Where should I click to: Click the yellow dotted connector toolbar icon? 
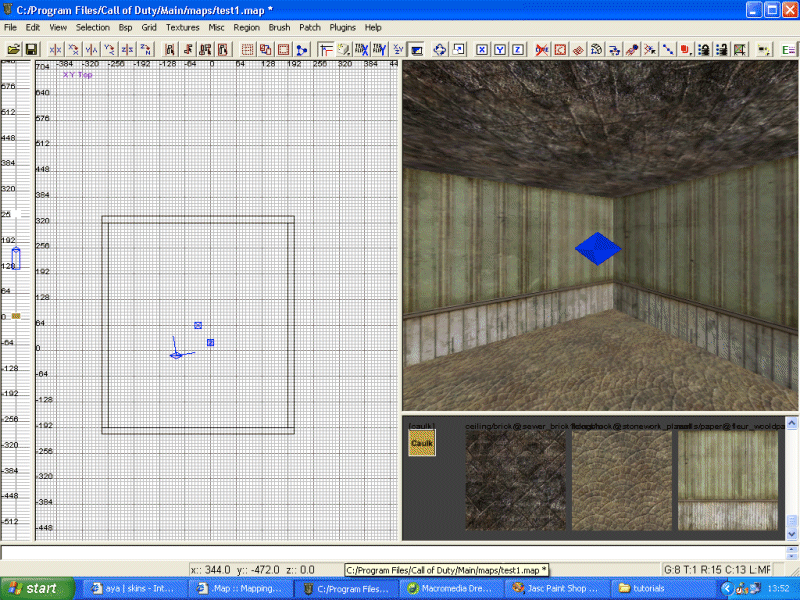764,49
